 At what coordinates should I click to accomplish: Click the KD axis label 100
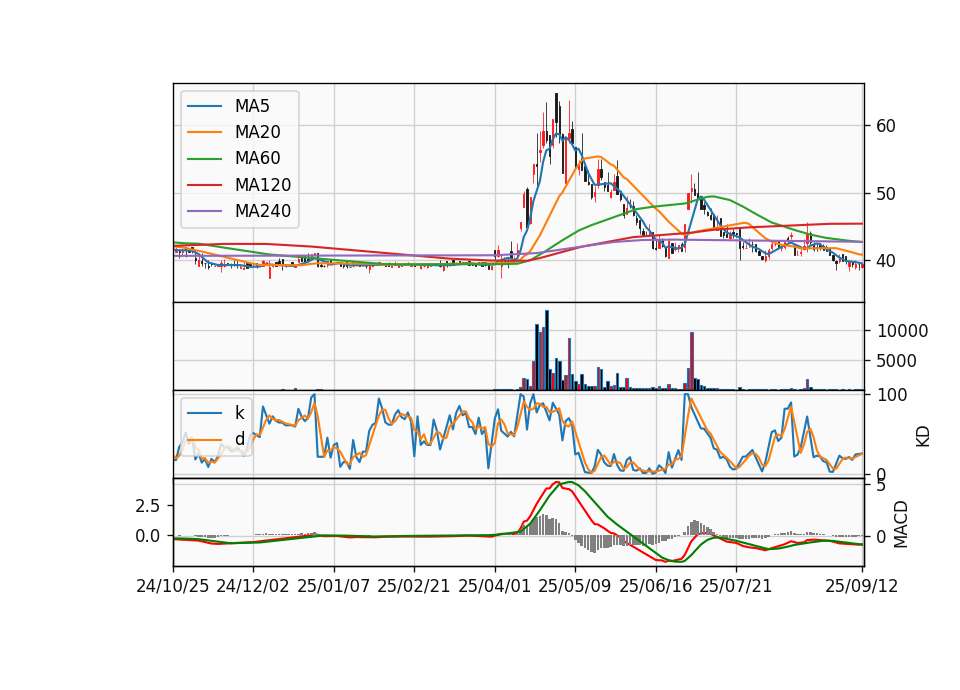pyautogui.click(x=892, y=395)
